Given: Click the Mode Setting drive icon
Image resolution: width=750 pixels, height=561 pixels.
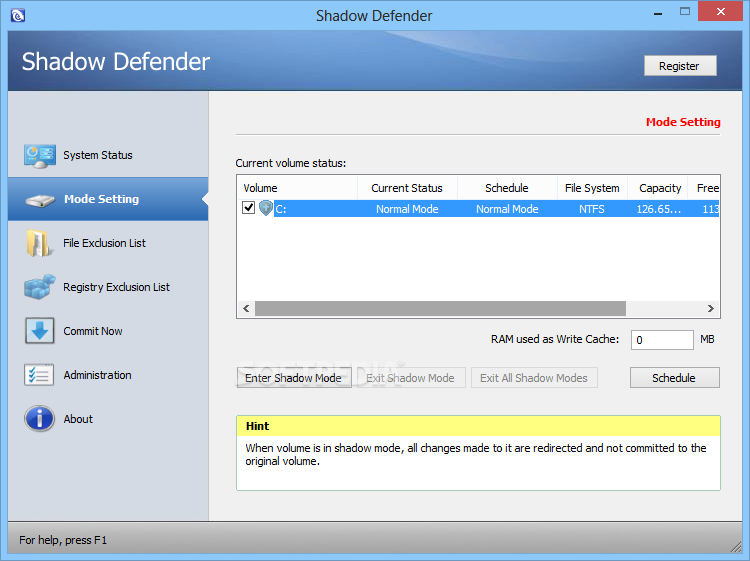Looking at the screenshot, I should click(40, 200).
